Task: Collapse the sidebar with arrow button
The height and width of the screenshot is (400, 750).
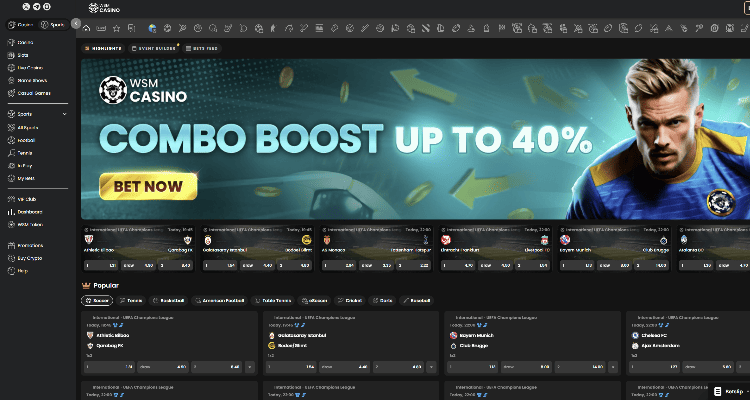Action: 76,22
